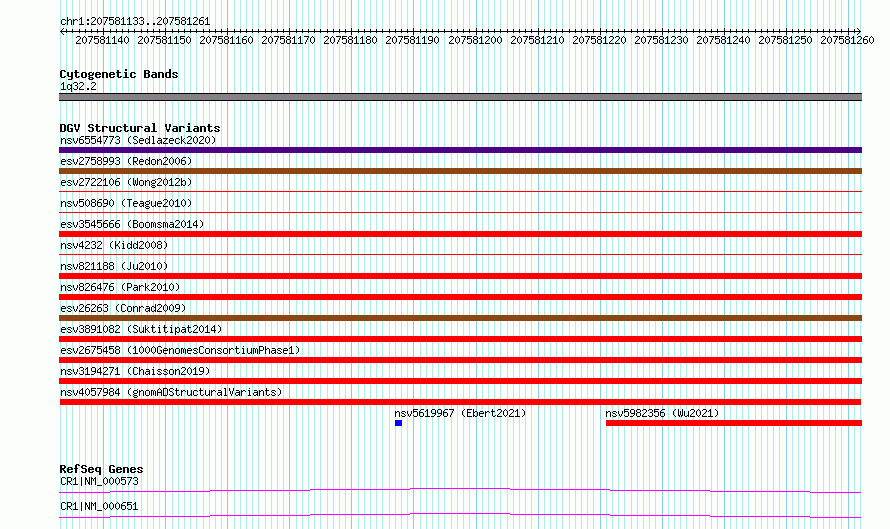Click the gray 1q32.2 cytogenetic band bar
890x529 pixels.
[x=460, y=97]
